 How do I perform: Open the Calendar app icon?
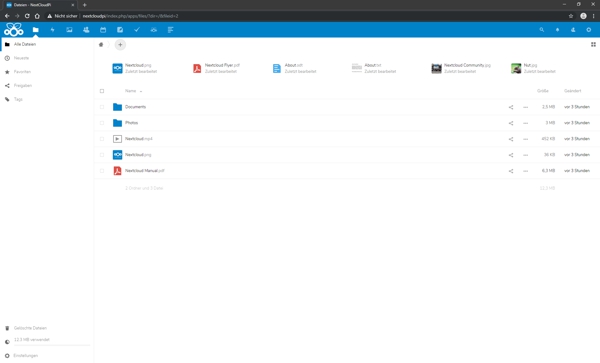coord(103,29)
